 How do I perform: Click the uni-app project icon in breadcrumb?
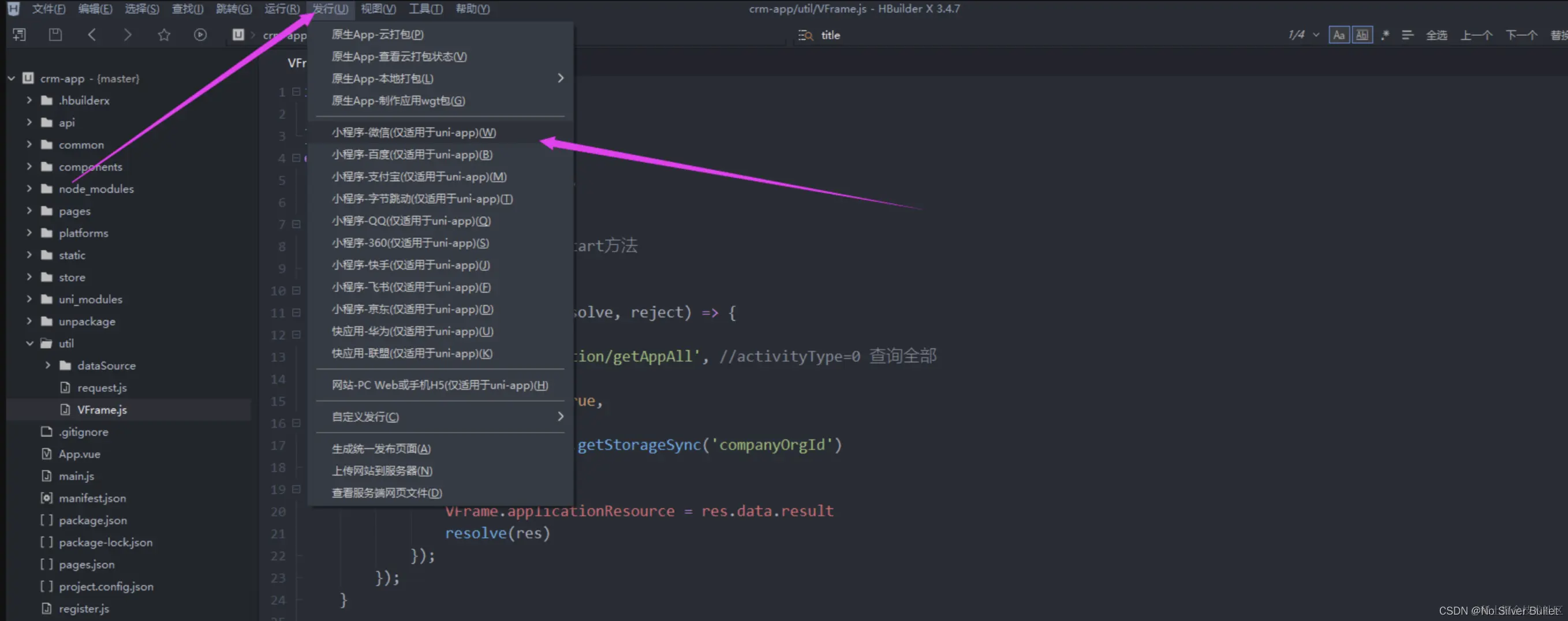[x=238, y=35]
